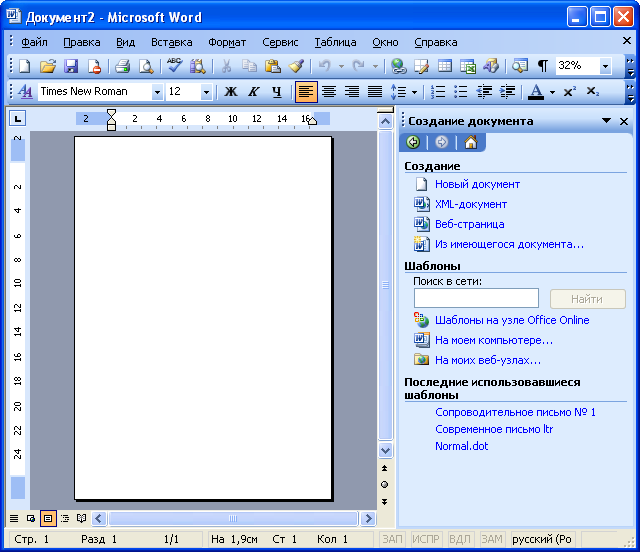Toggle italic К formatting
This screenshot has width=640, height=552.
coord(253,91)
